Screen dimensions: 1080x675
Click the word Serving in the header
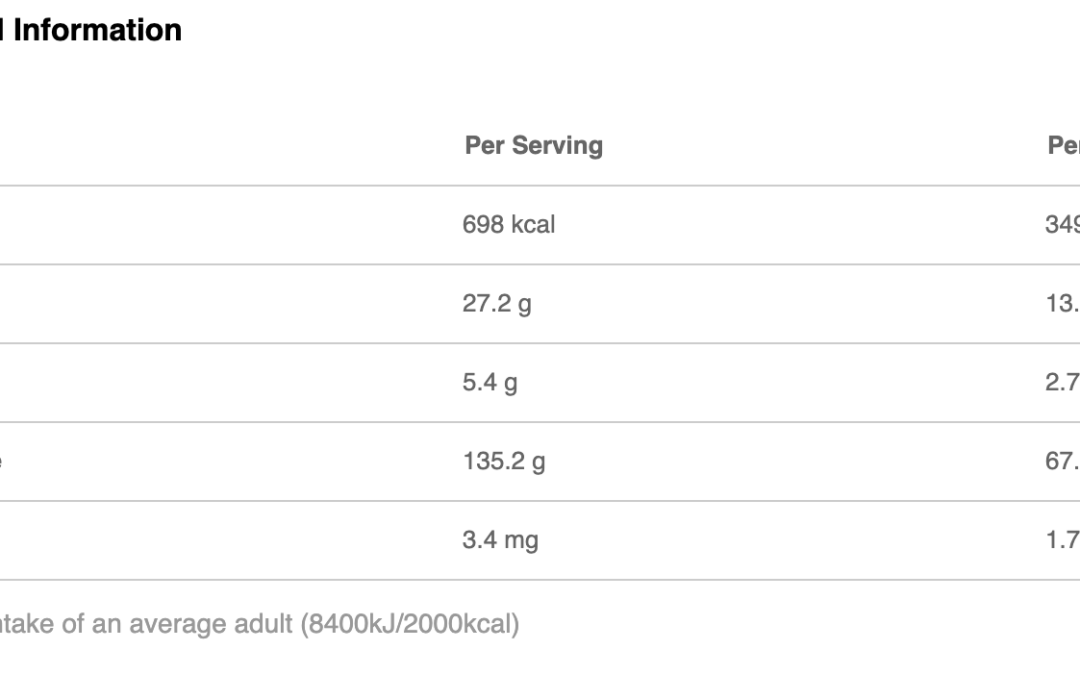[x=558, y=146]
